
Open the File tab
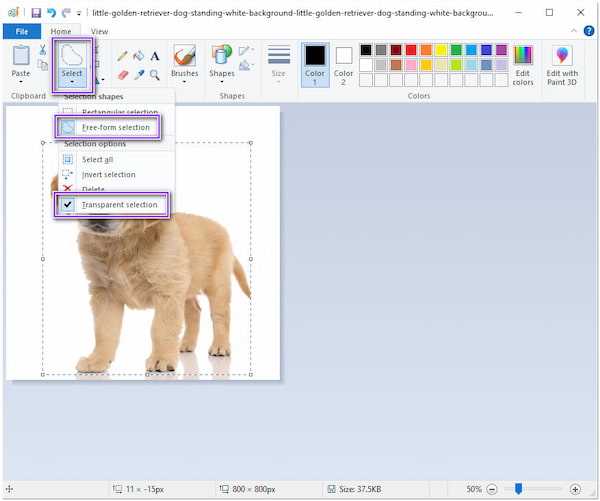point(22,31)
